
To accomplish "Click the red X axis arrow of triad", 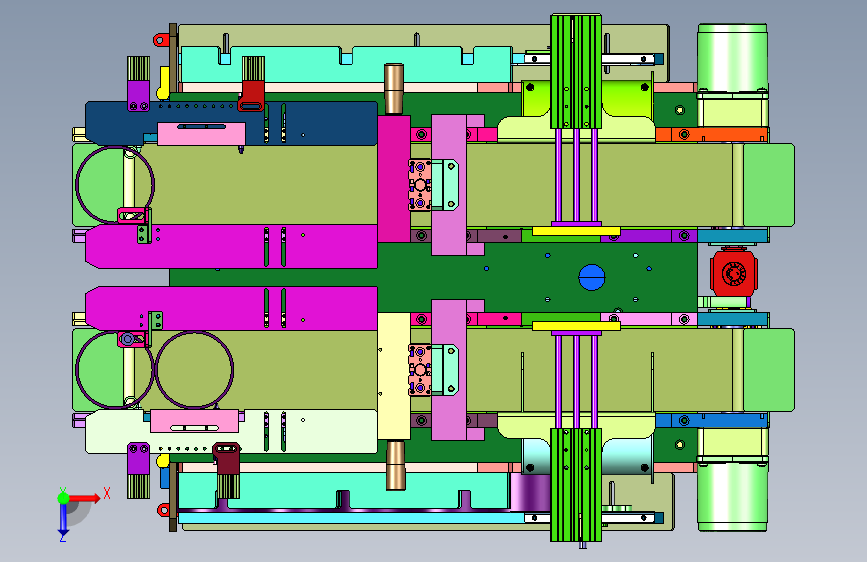I will coord(86,498).
